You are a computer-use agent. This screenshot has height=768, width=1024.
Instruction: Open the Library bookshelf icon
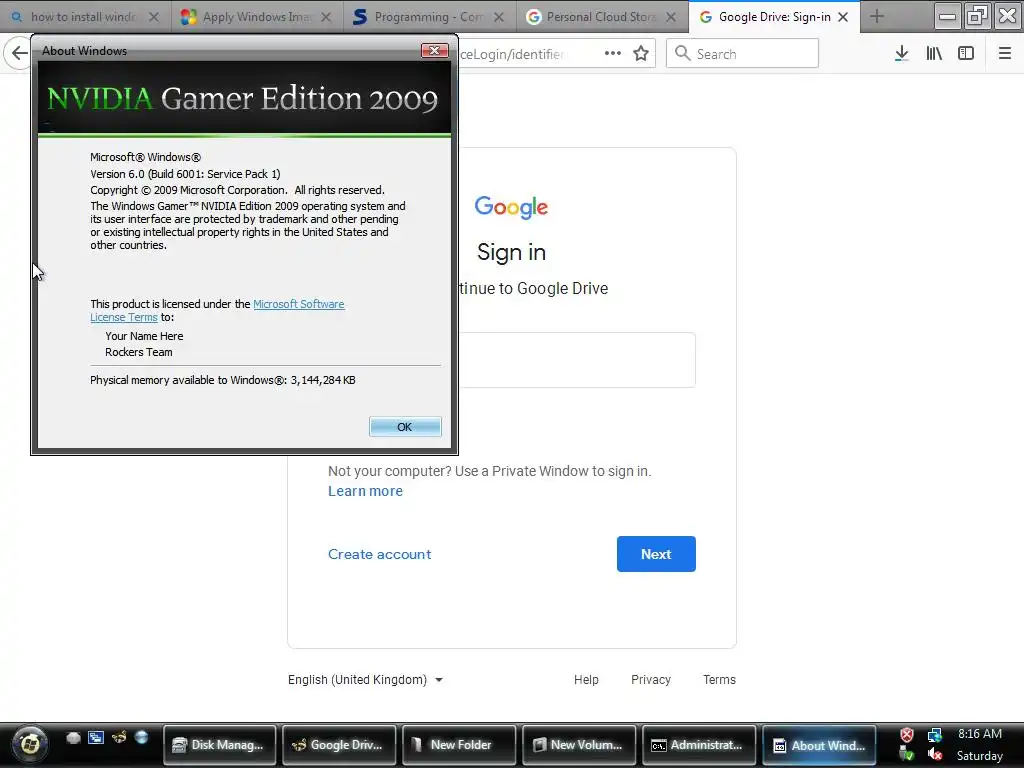[934, 54]
